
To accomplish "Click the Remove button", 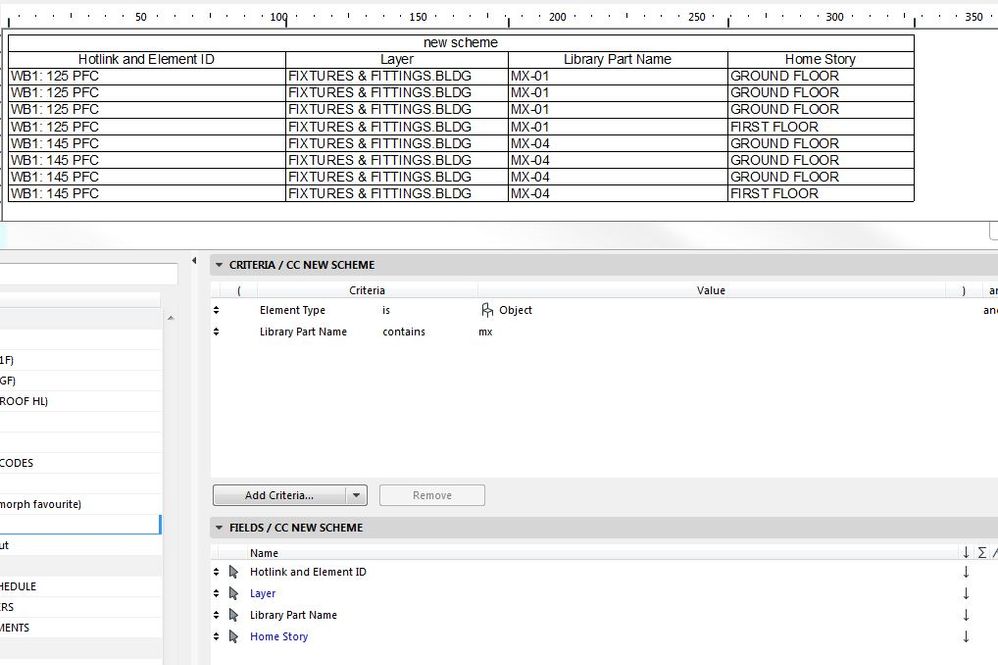I will pyautogui.click(x=432, y=495).
